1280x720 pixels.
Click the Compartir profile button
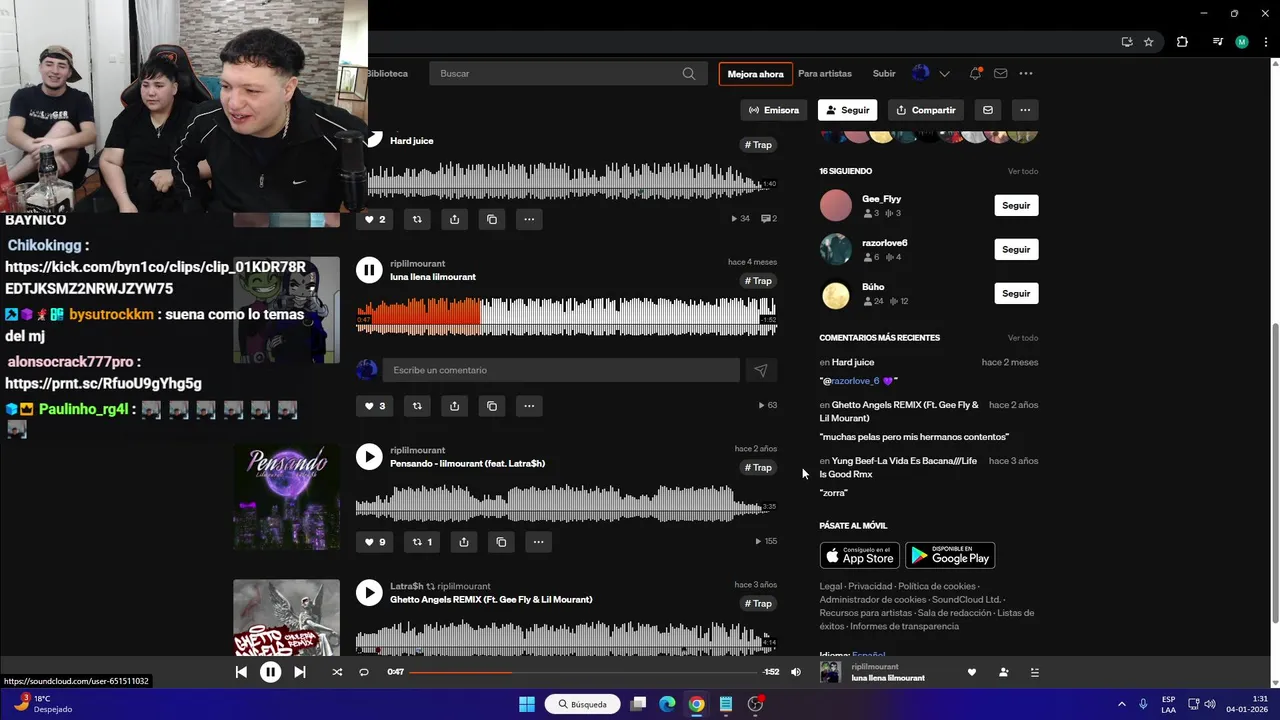tap(926, 110)
